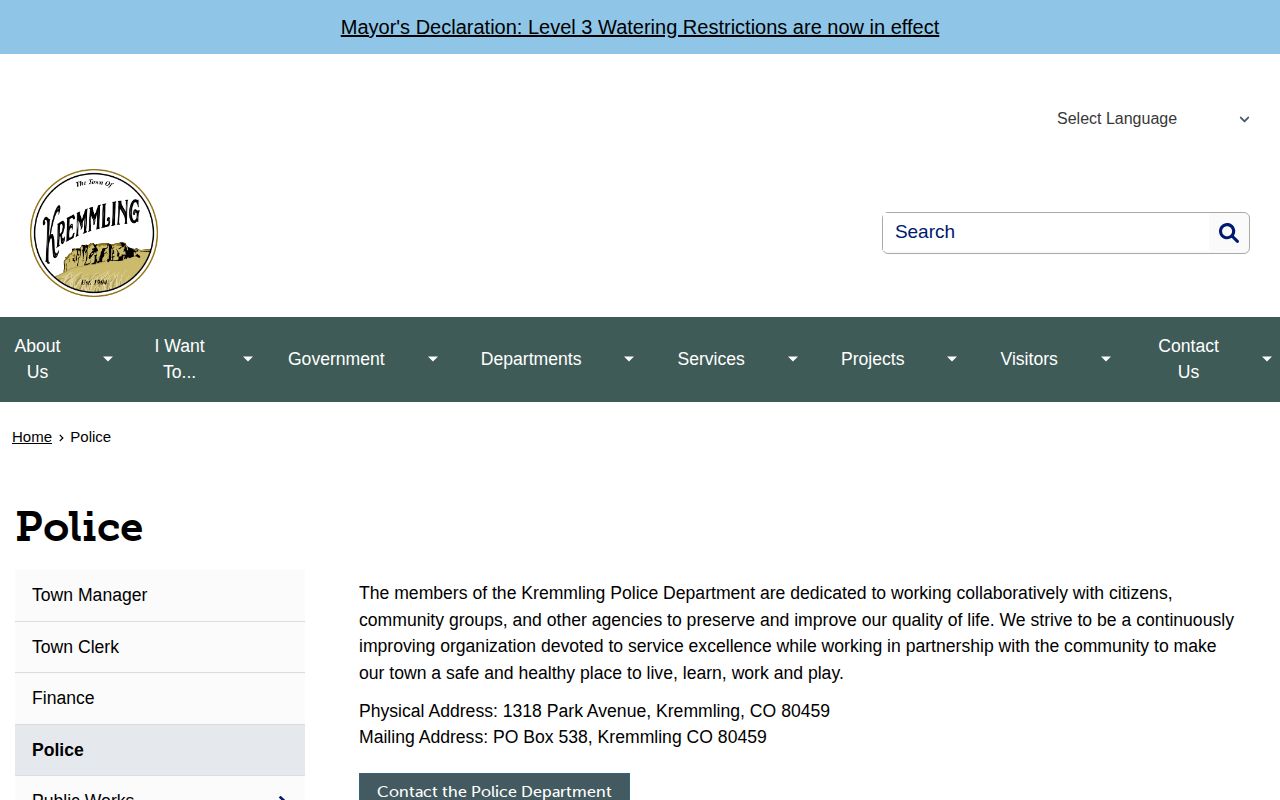Open Contact Us menu item

pyautogui.click(x=1188, y=359)
